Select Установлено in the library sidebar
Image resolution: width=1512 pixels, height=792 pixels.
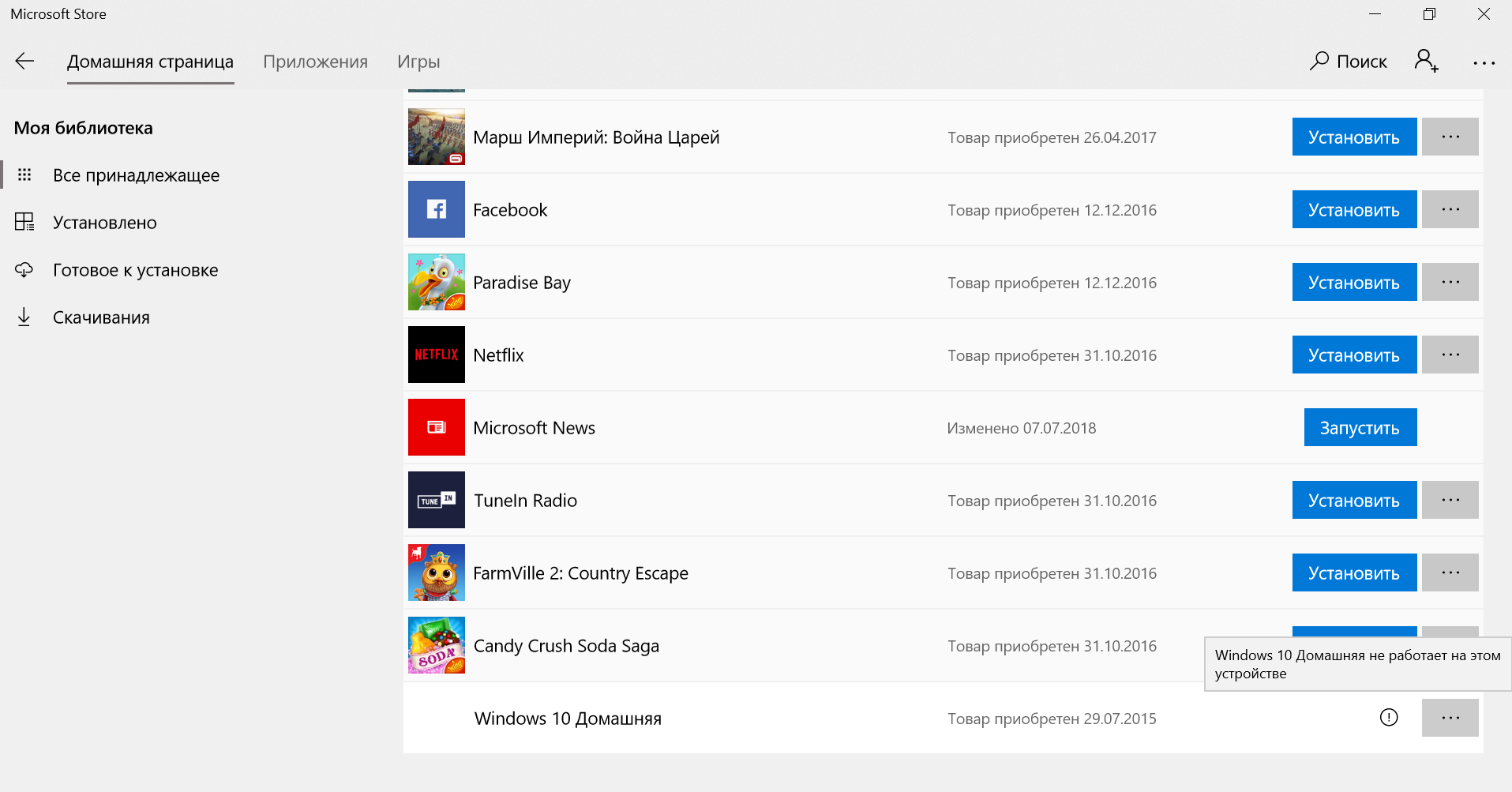105,223
